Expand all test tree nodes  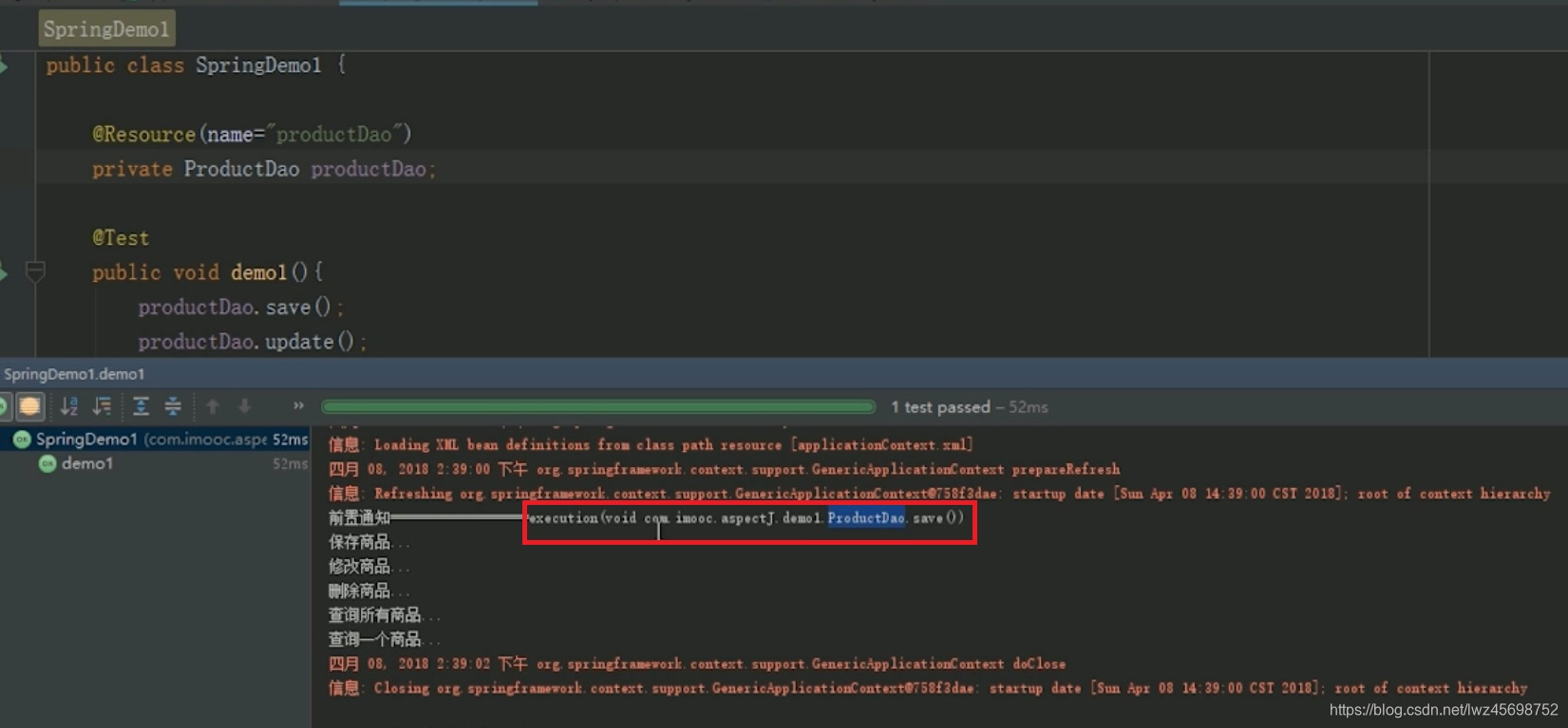[141, 407]
